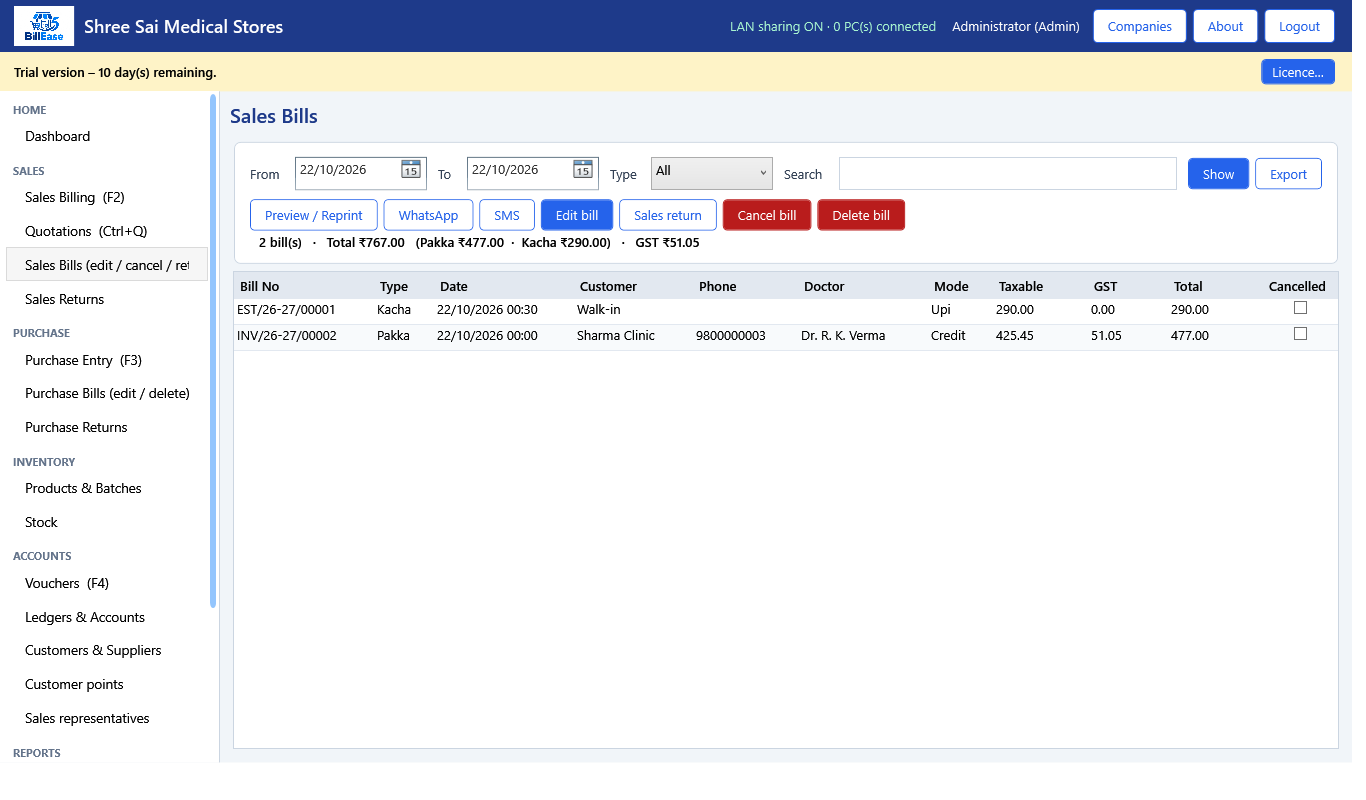Go to Sales Billing (F2)
The width and height of the screenshot is (1366, 800).
point(106,197)
